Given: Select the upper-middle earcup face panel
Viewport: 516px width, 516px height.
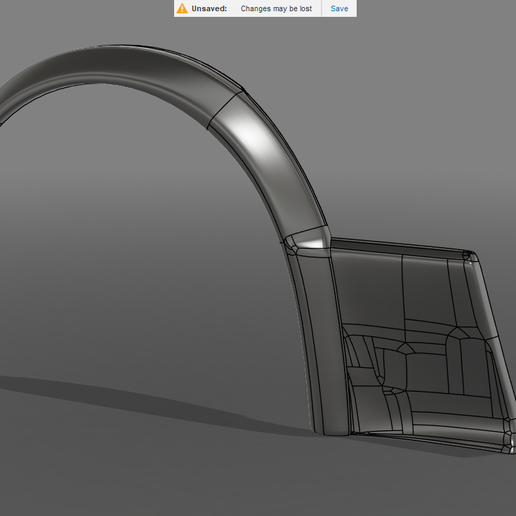Looking at the screenshot, I should pyautogui.click(x=428, y=290).
